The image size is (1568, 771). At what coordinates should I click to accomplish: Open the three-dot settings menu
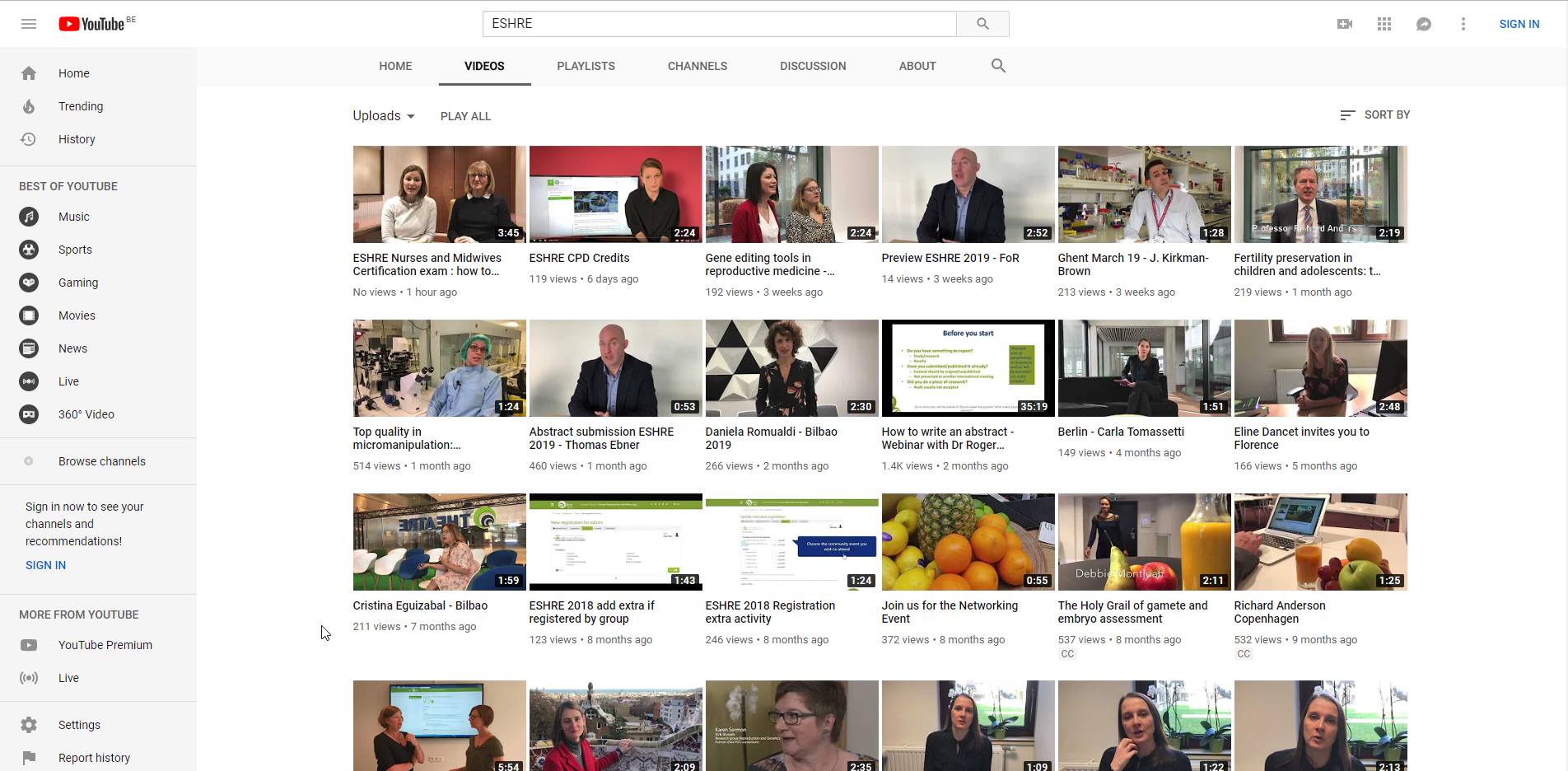point(1463,24)
